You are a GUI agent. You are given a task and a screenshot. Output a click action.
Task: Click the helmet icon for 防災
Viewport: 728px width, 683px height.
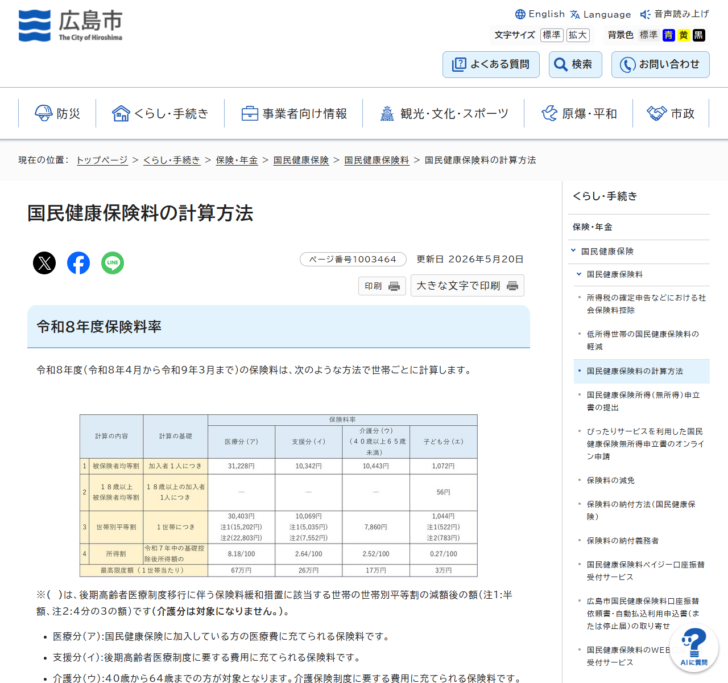tap(44, 113)
